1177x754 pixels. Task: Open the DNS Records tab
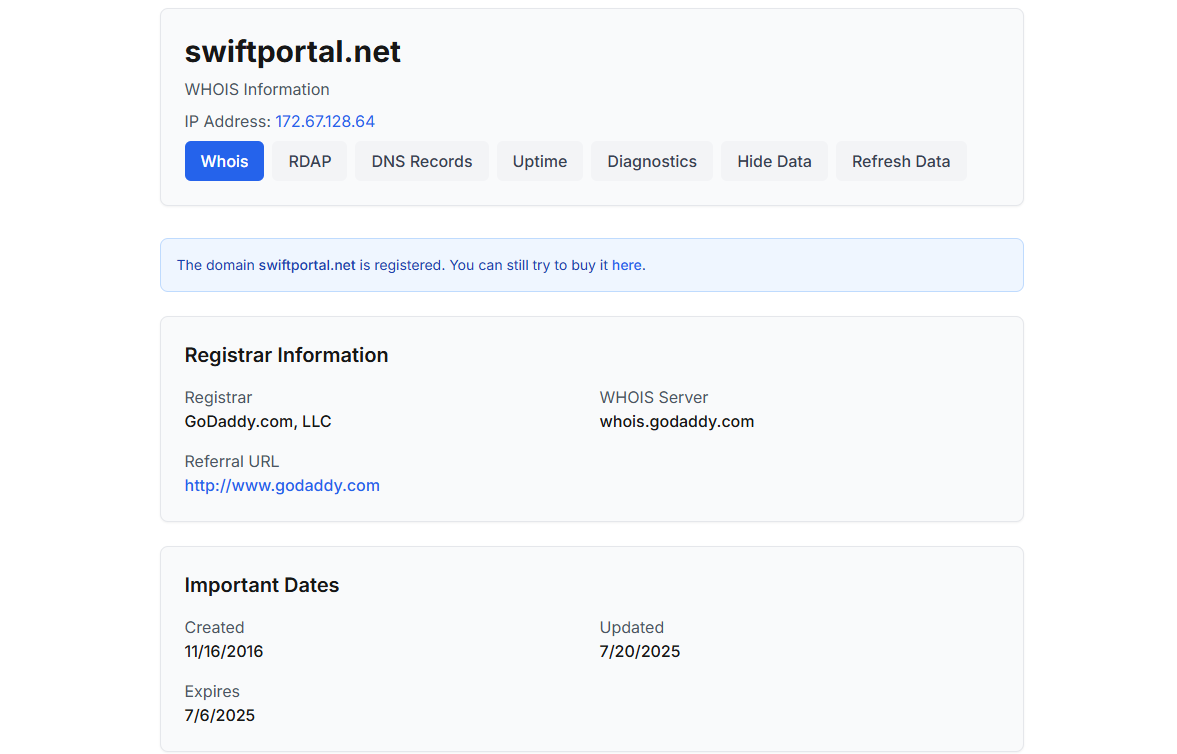point(421,161)
